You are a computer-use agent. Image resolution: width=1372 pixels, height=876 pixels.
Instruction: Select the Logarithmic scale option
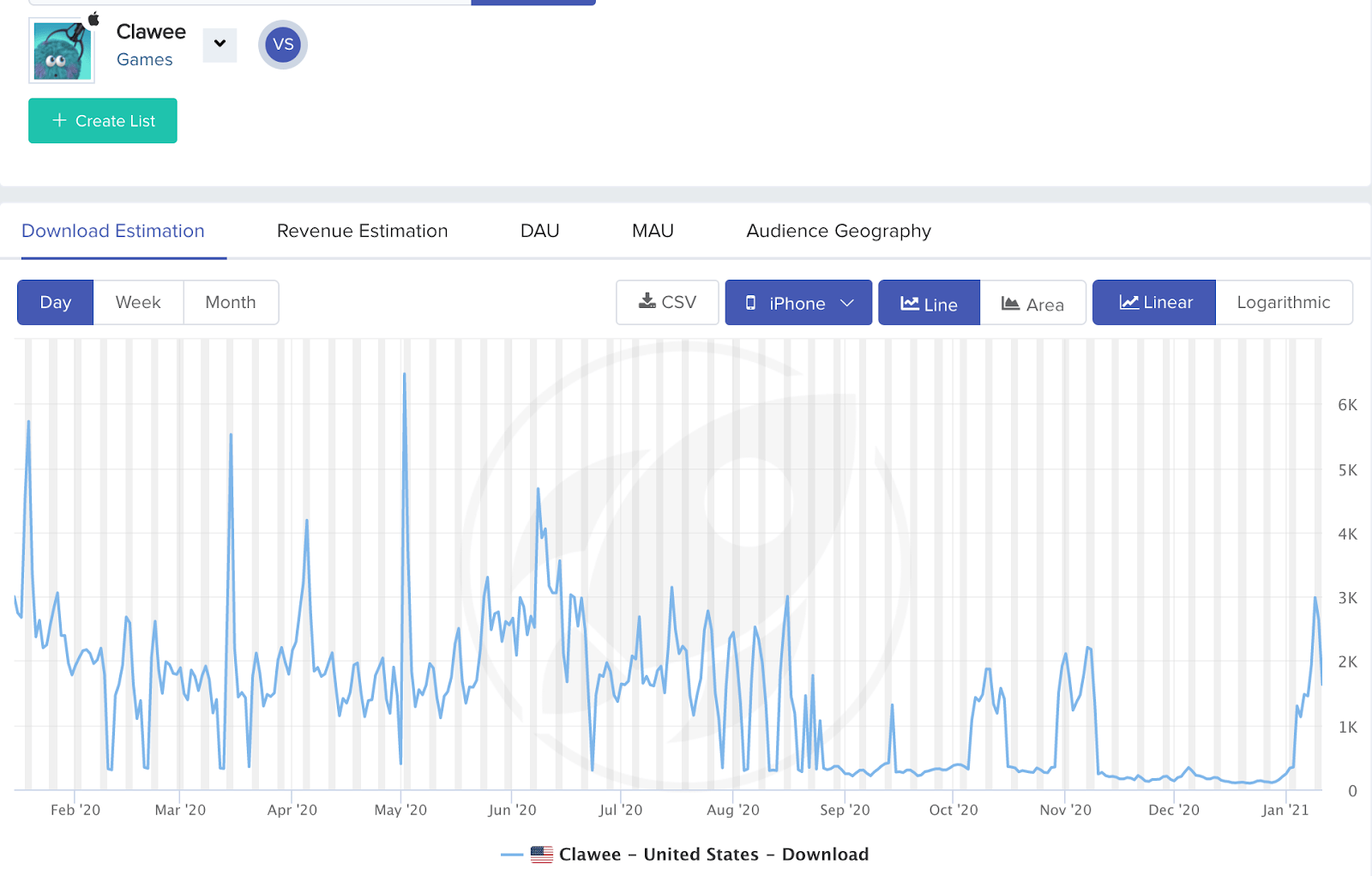pos(1284,302)
